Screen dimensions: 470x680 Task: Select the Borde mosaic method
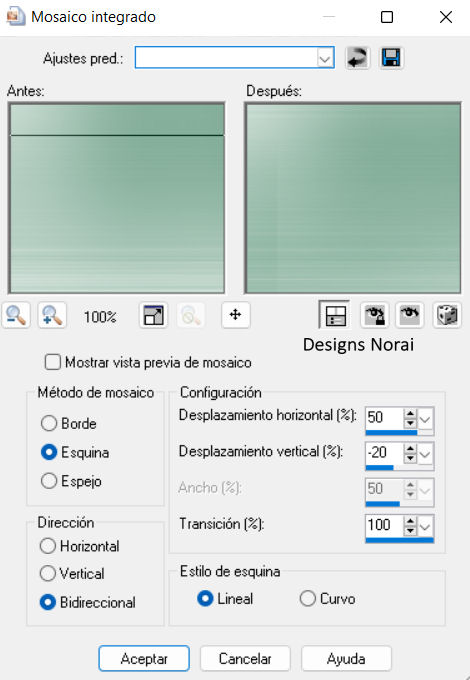click(x=49, y=423)
